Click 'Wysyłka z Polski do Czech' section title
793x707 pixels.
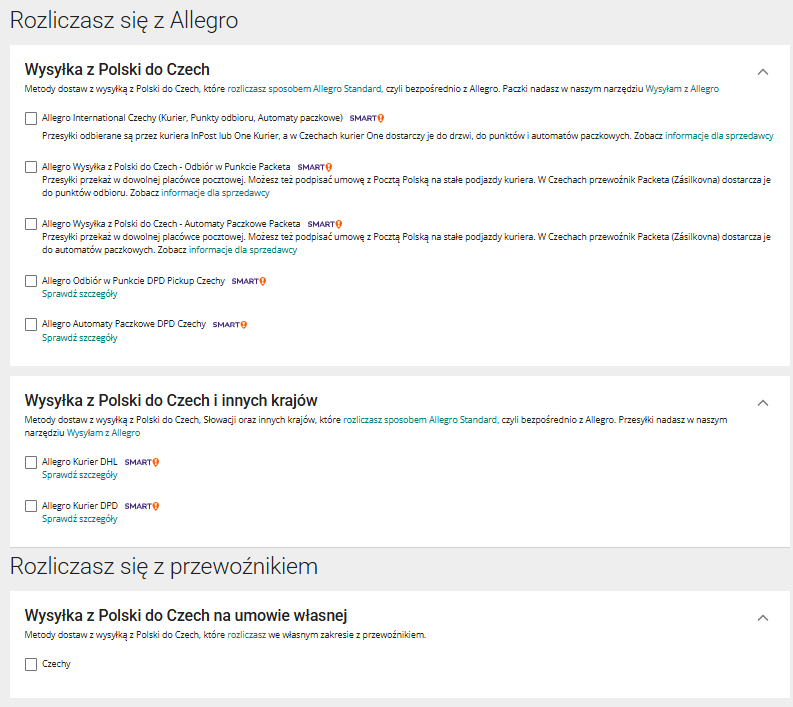pyautogui.click(x=117, y=69)
